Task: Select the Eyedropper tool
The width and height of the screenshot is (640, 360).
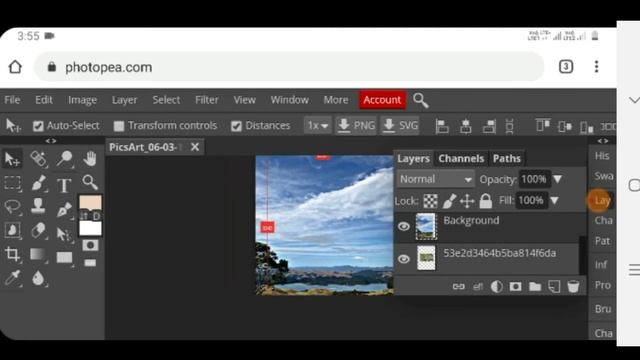Action: [12, 278]
